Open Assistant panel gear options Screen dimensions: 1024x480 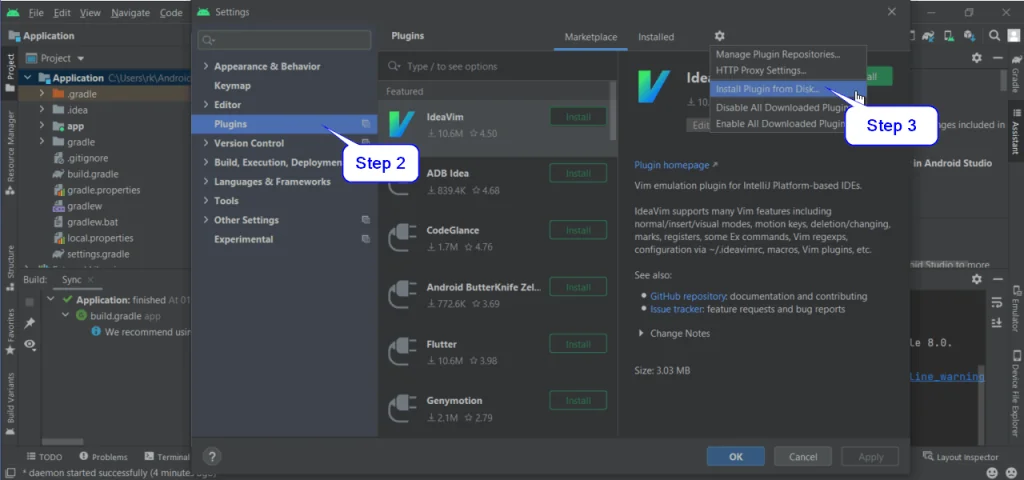[x=976, y=57]
